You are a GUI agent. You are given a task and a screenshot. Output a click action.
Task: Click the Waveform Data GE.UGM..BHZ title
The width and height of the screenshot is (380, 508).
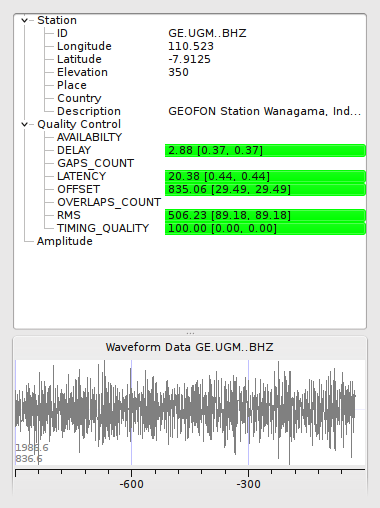tap(190, 347)
